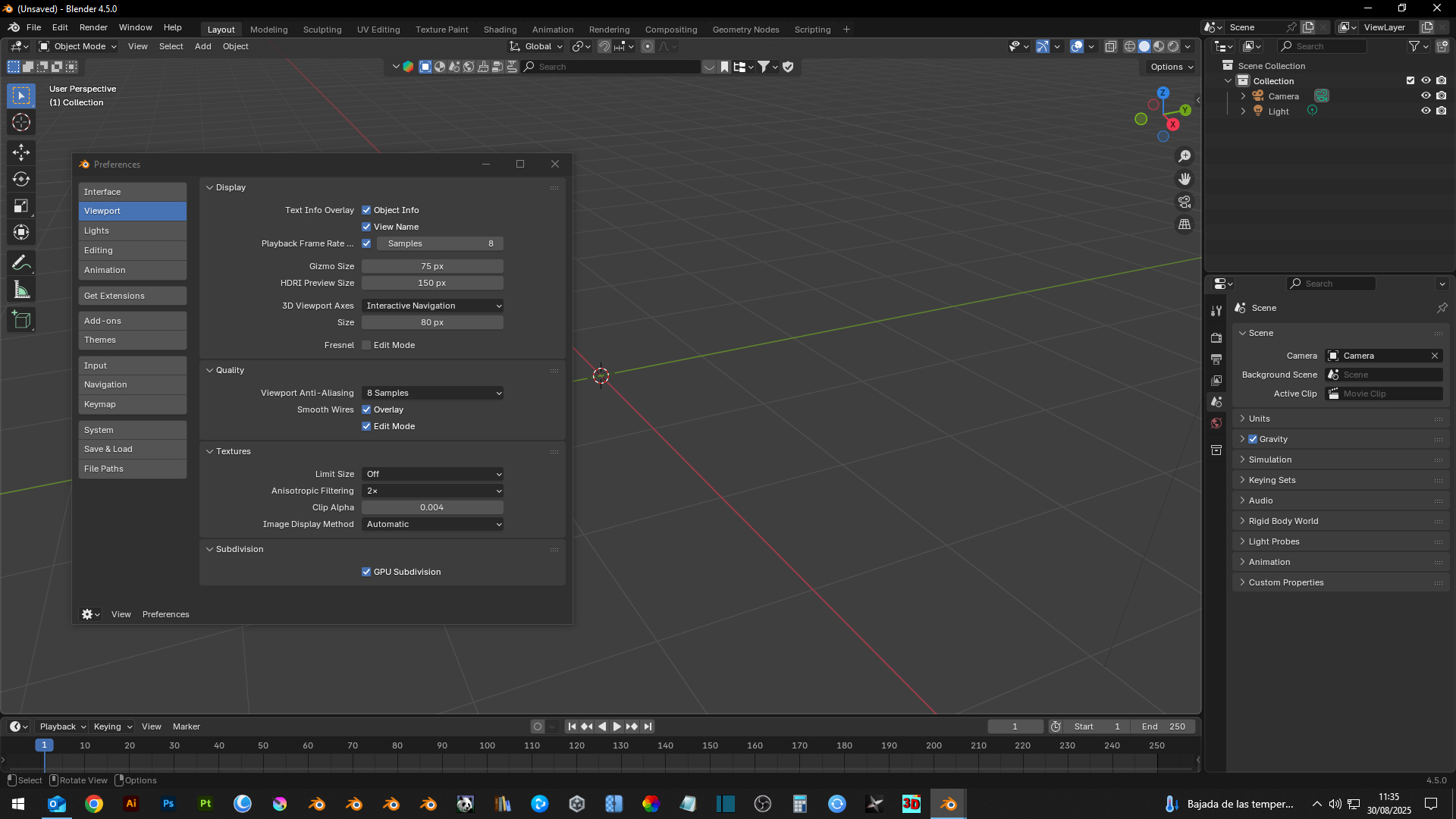The image size is (1456, 819).
Task: Activate the Annotate pencil tool
Action: [21, 263]
